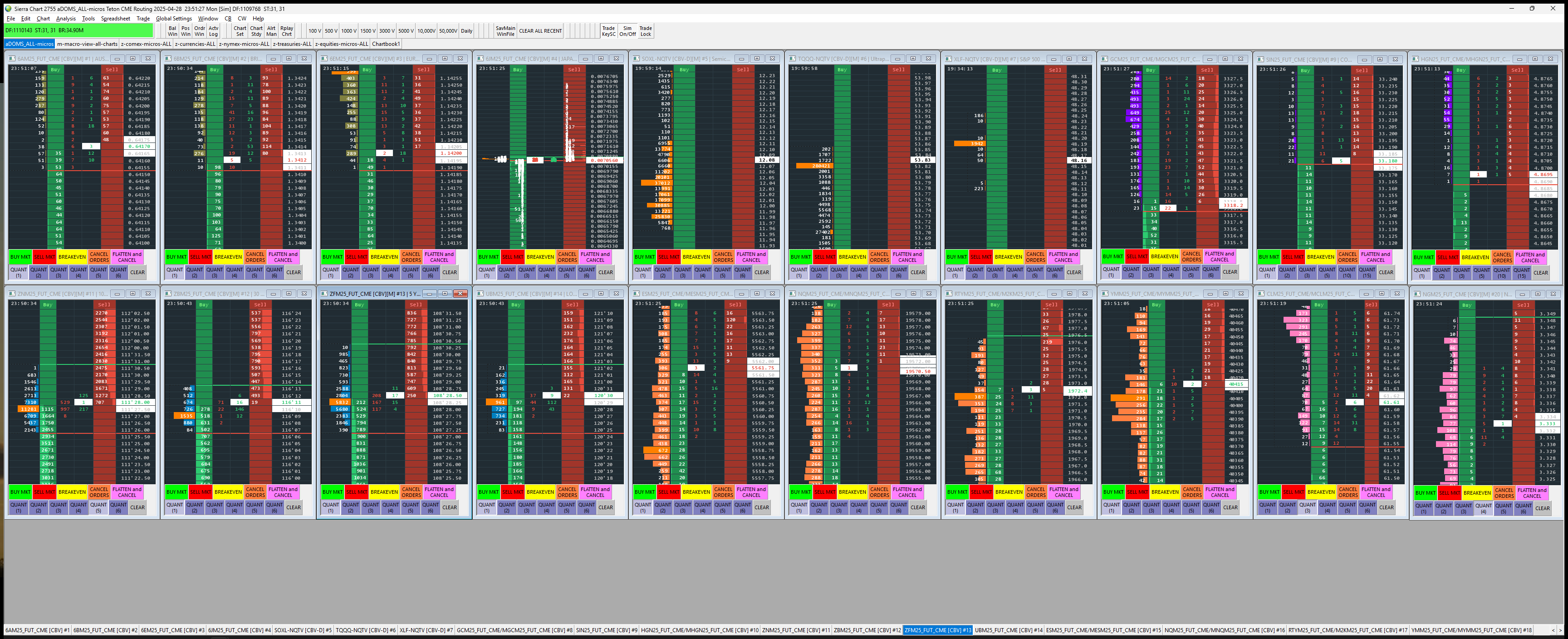Switch to z-treasuries-ALL chartbook tab
The width and height of the screenshot is (1568, 639).
292,44
